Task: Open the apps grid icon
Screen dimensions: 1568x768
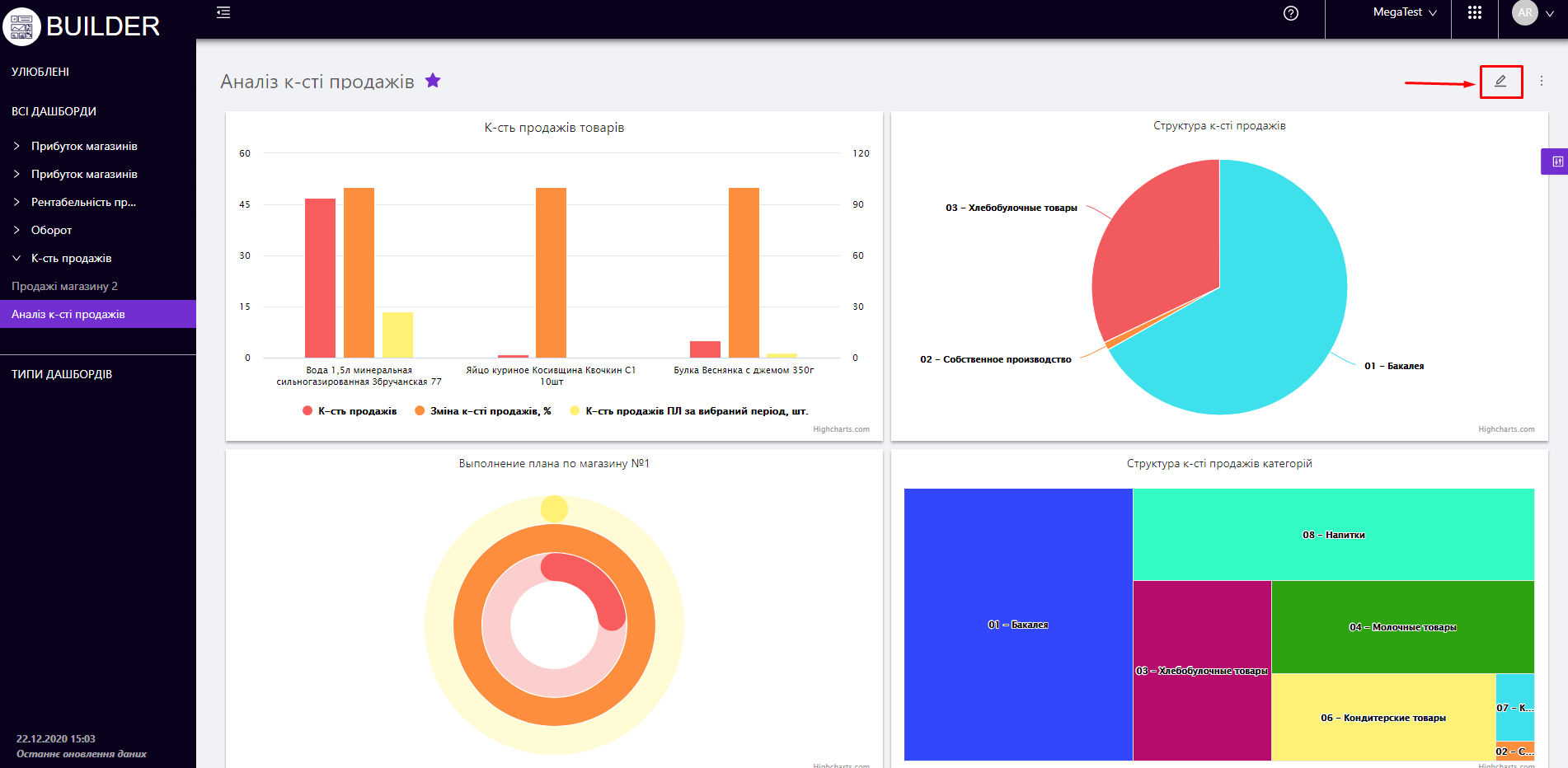Action: [1475, 13]
